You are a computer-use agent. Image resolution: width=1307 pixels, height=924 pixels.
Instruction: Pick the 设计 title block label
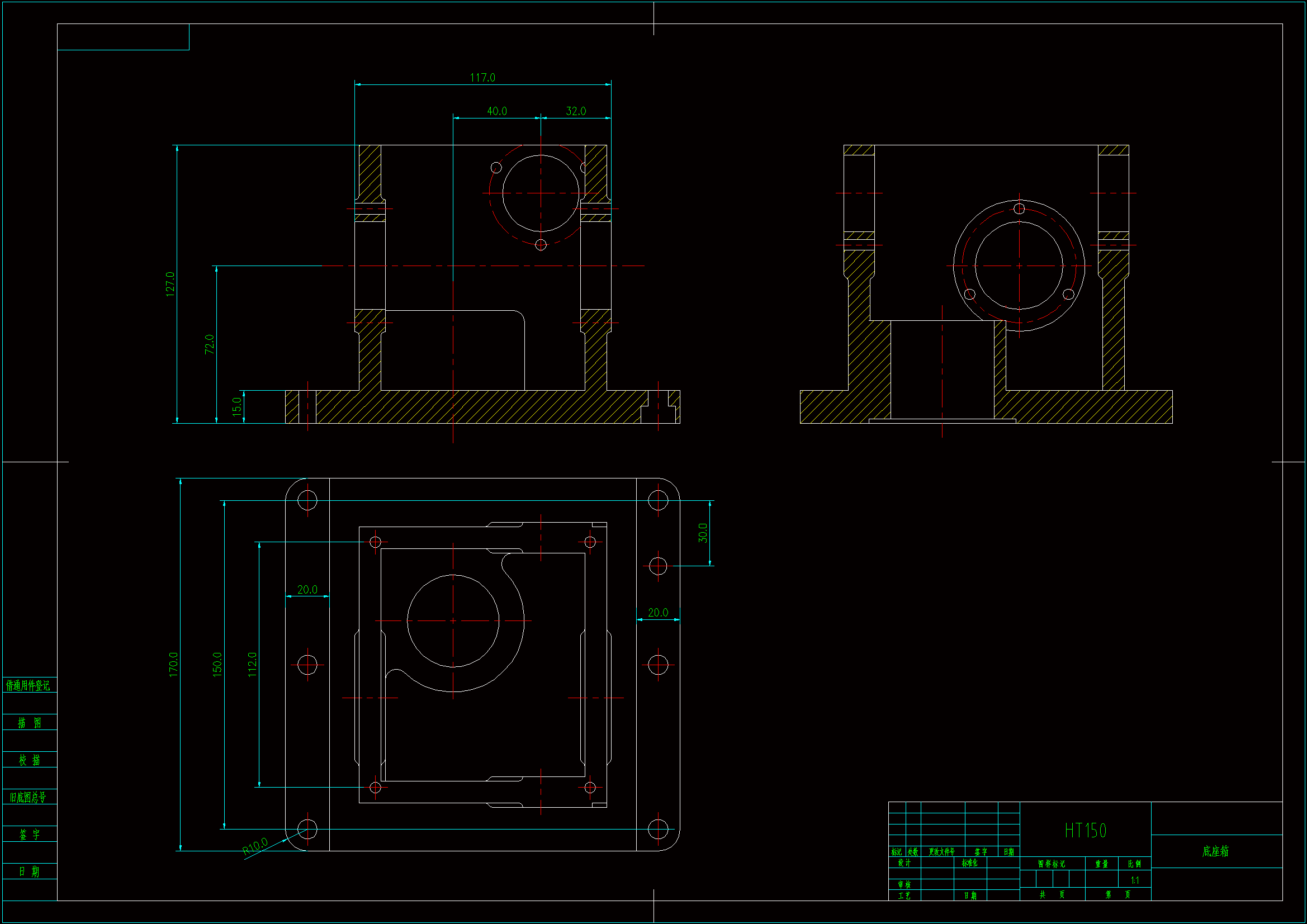pos(905,863)
